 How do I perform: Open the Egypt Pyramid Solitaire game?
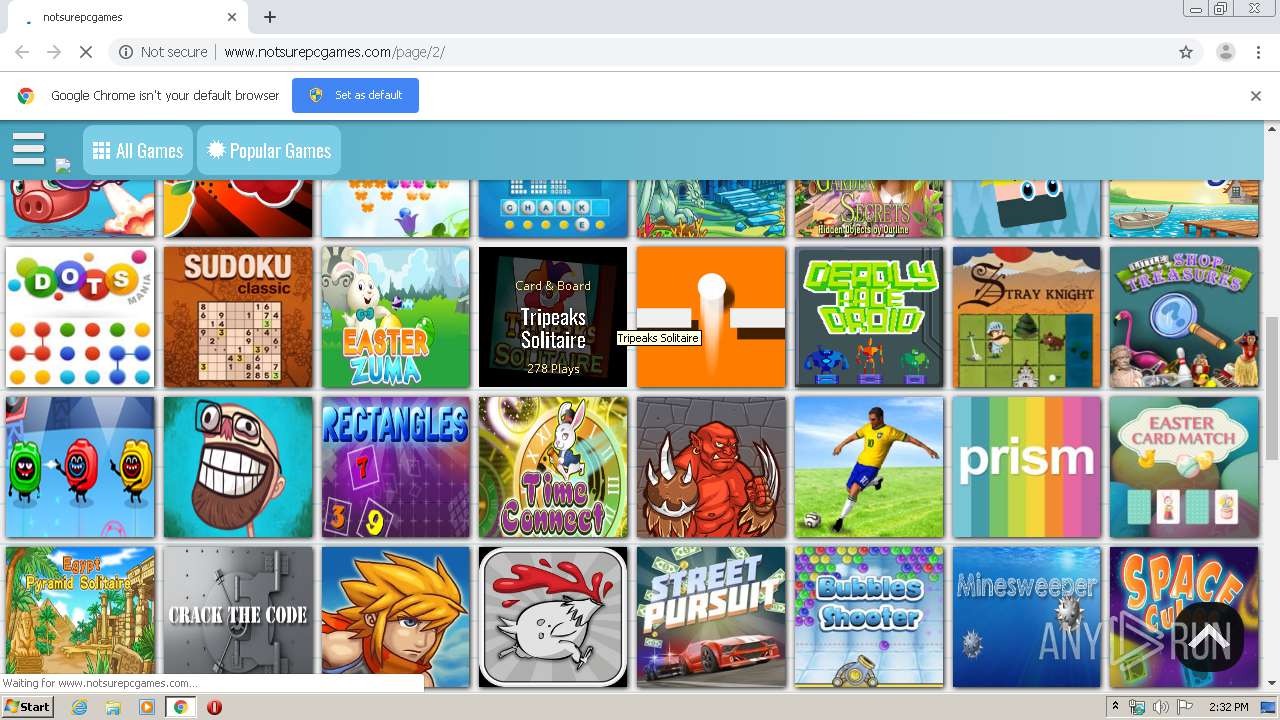[x=80, y=617]
